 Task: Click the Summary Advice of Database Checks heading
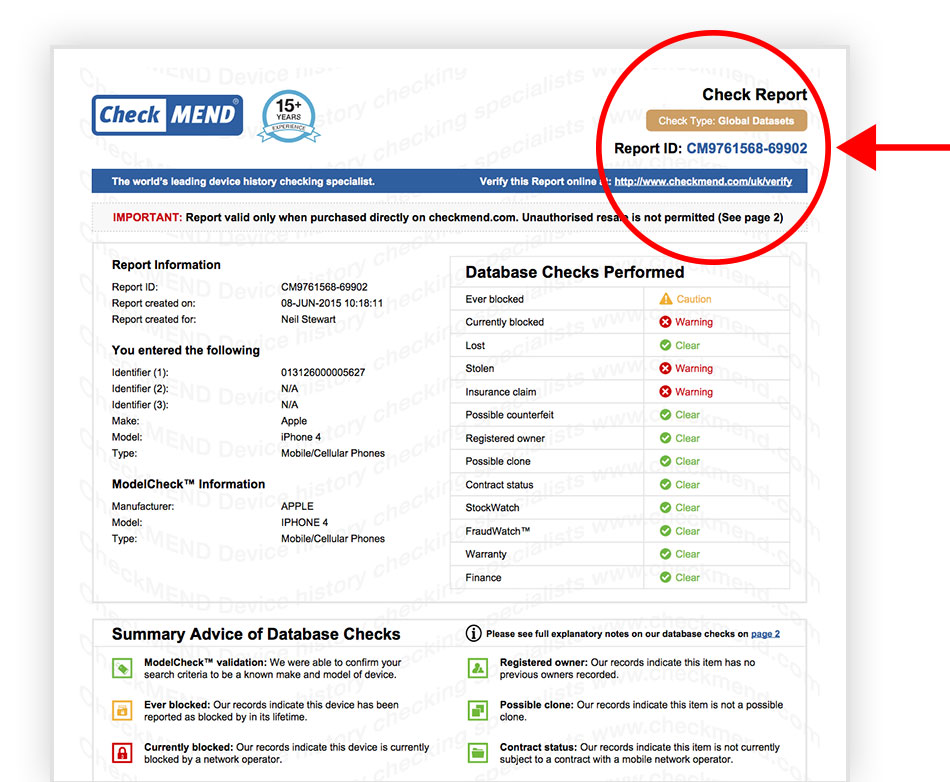(x=256, y=634)
